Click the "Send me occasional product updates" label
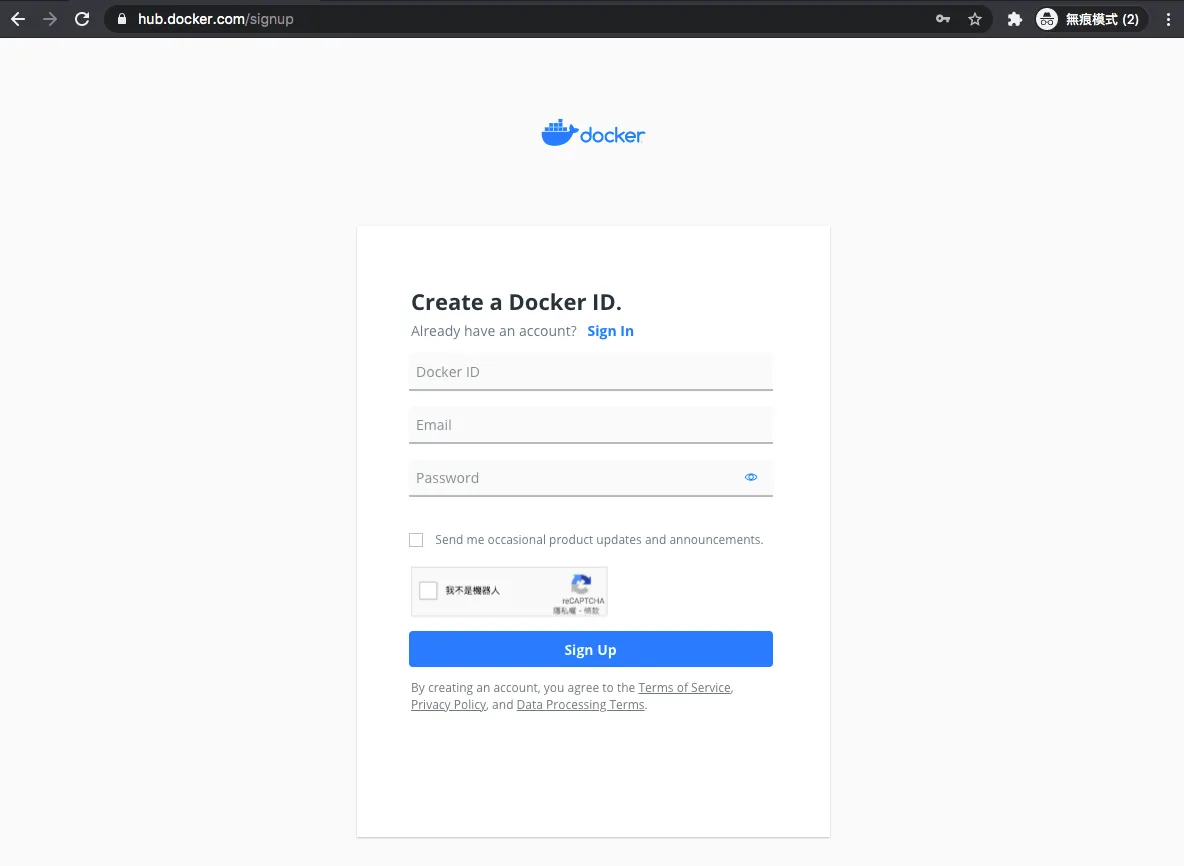The height and width of the screenshot is (866, 1184). (x=599, y=540)
